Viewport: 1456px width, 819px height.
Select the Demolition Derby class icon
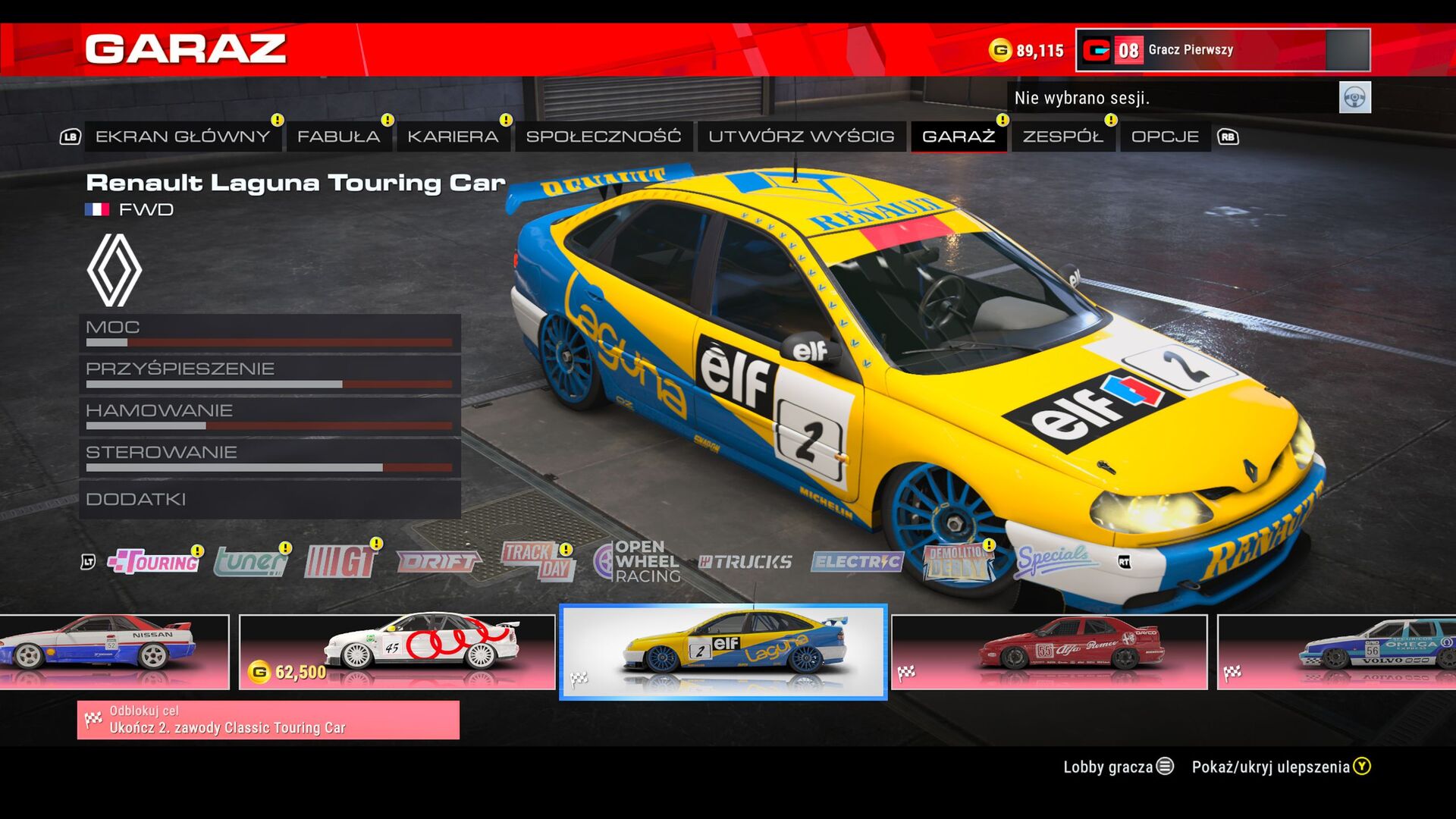(959, 562)
